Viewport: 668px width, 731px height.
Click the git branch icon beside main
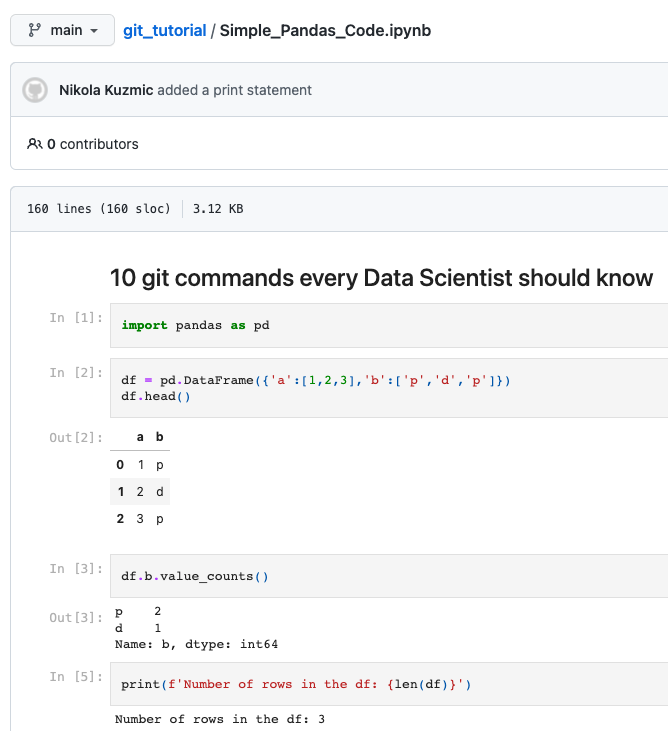33,30
